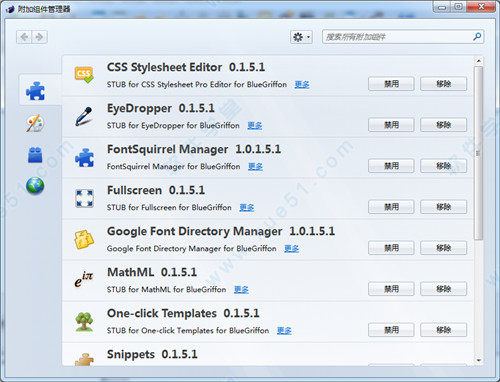This screenshot has width=500, height=382.
Task: Remove the CSS Stylesheet Editor add-on
Action: 443,84
